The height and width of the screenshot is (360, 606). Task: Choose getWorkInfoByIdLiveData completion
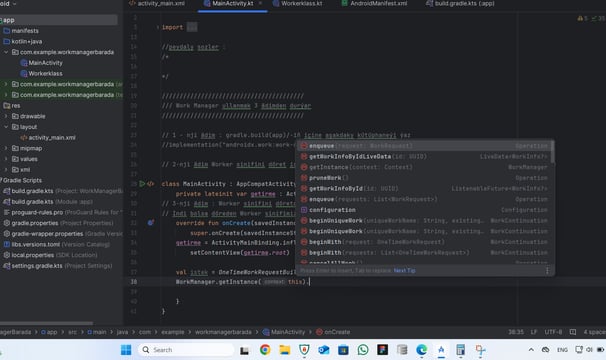(424, 157)
